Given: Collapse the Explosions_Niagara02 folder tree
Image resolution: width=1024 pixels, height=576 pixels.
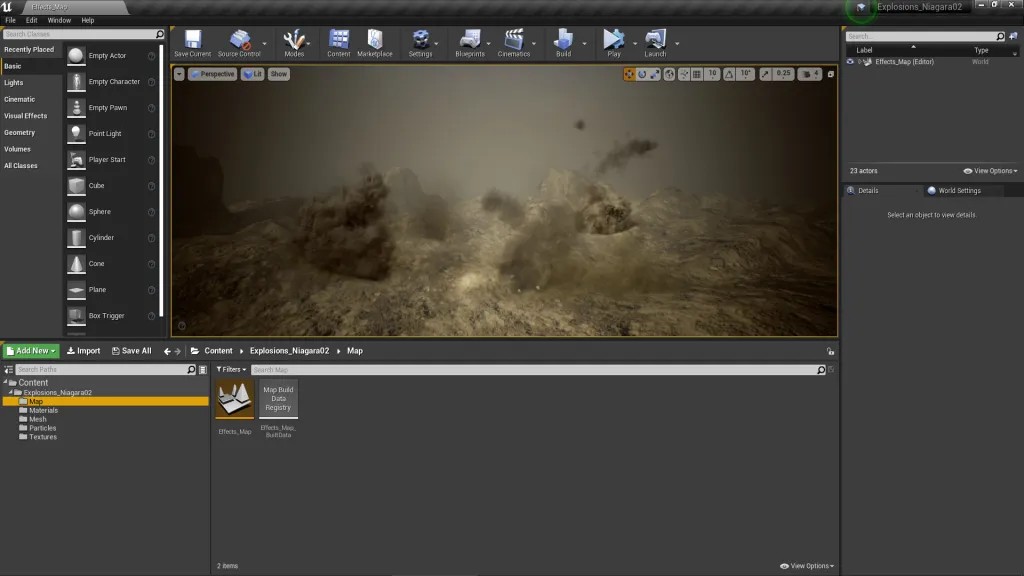Looking at the screenshot, I should tap(11, 393).
